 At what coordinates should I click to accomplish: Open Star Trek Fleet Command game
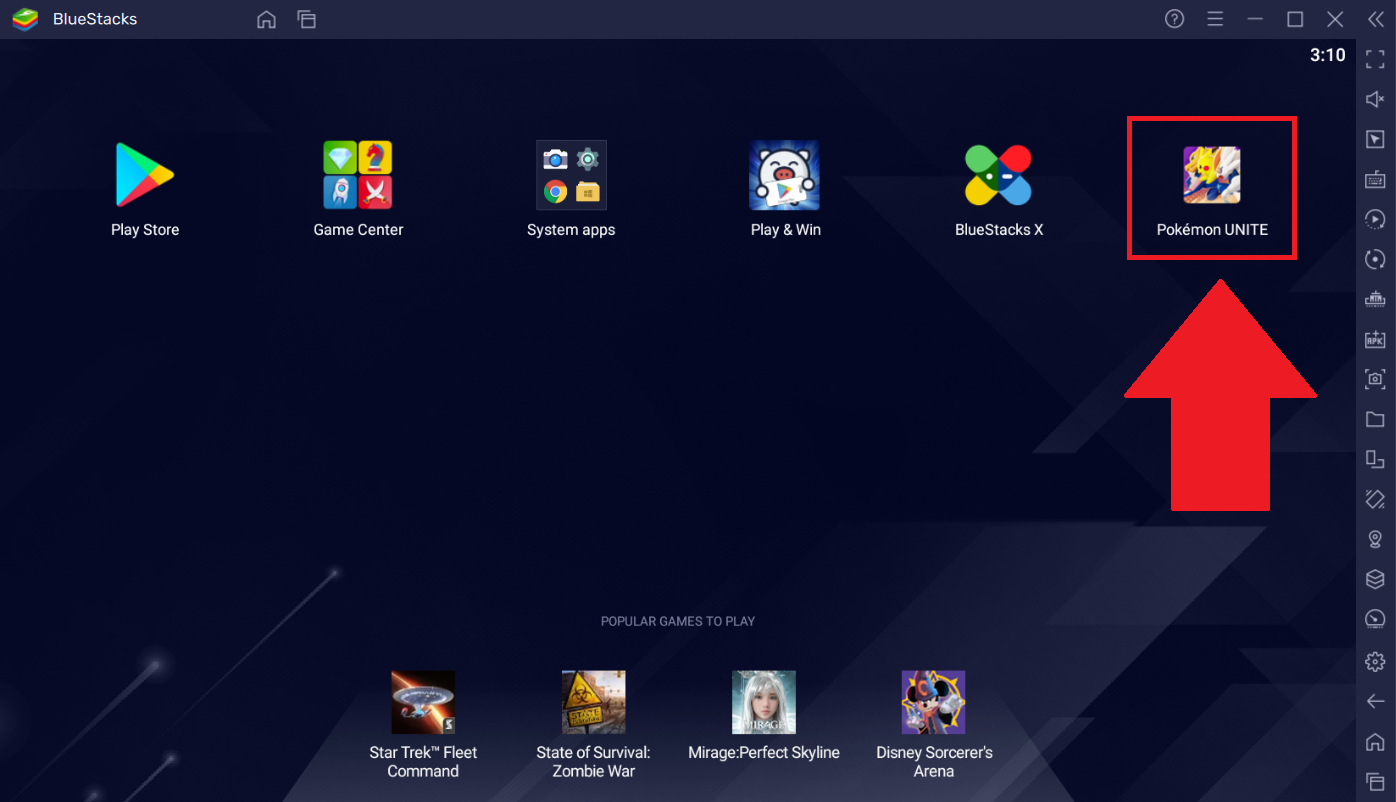(423, 702)
